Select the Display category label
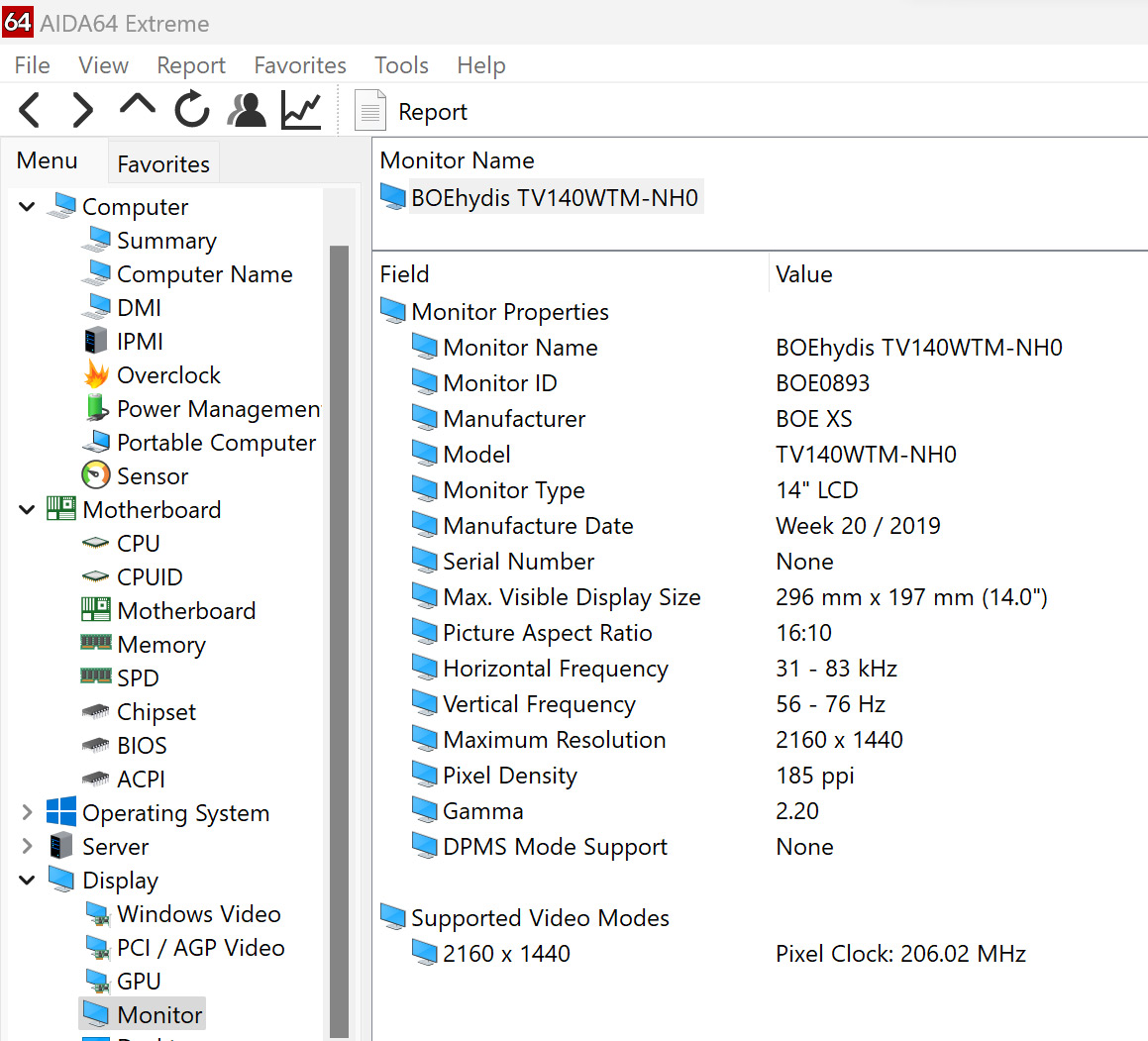The image size is (1148, 1041). [120, 880]
